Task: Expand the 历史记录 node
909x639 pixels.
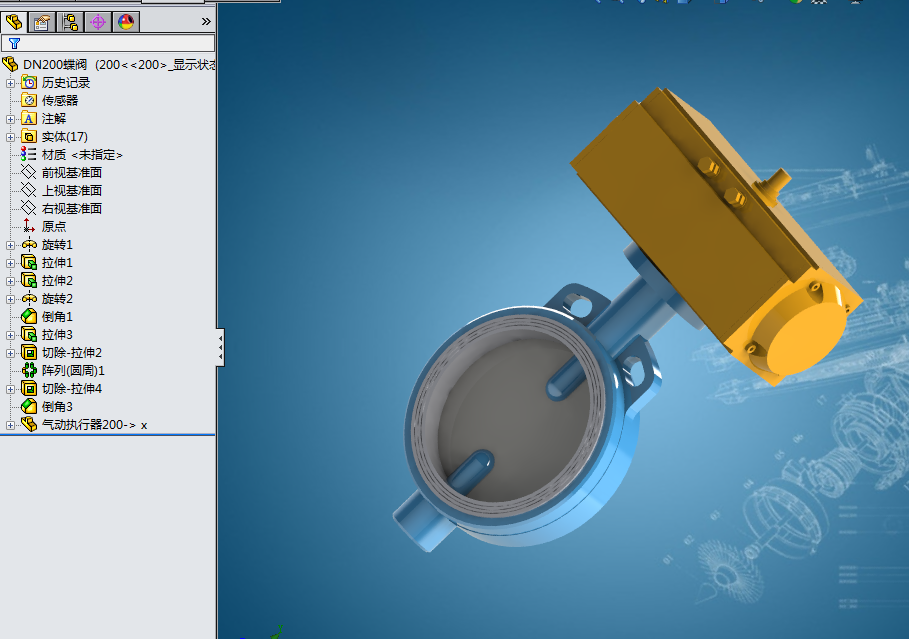Action: pos(10,83)
